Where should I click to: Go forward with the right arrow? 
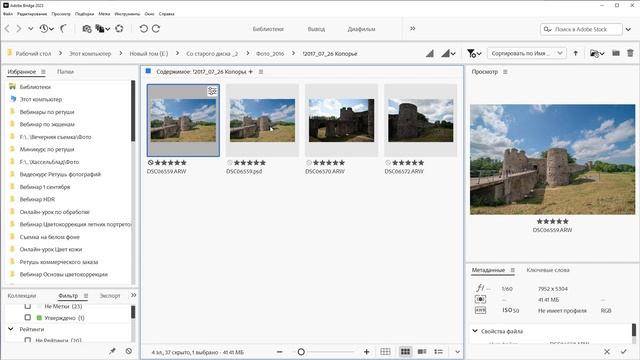[x=19, y=29]
